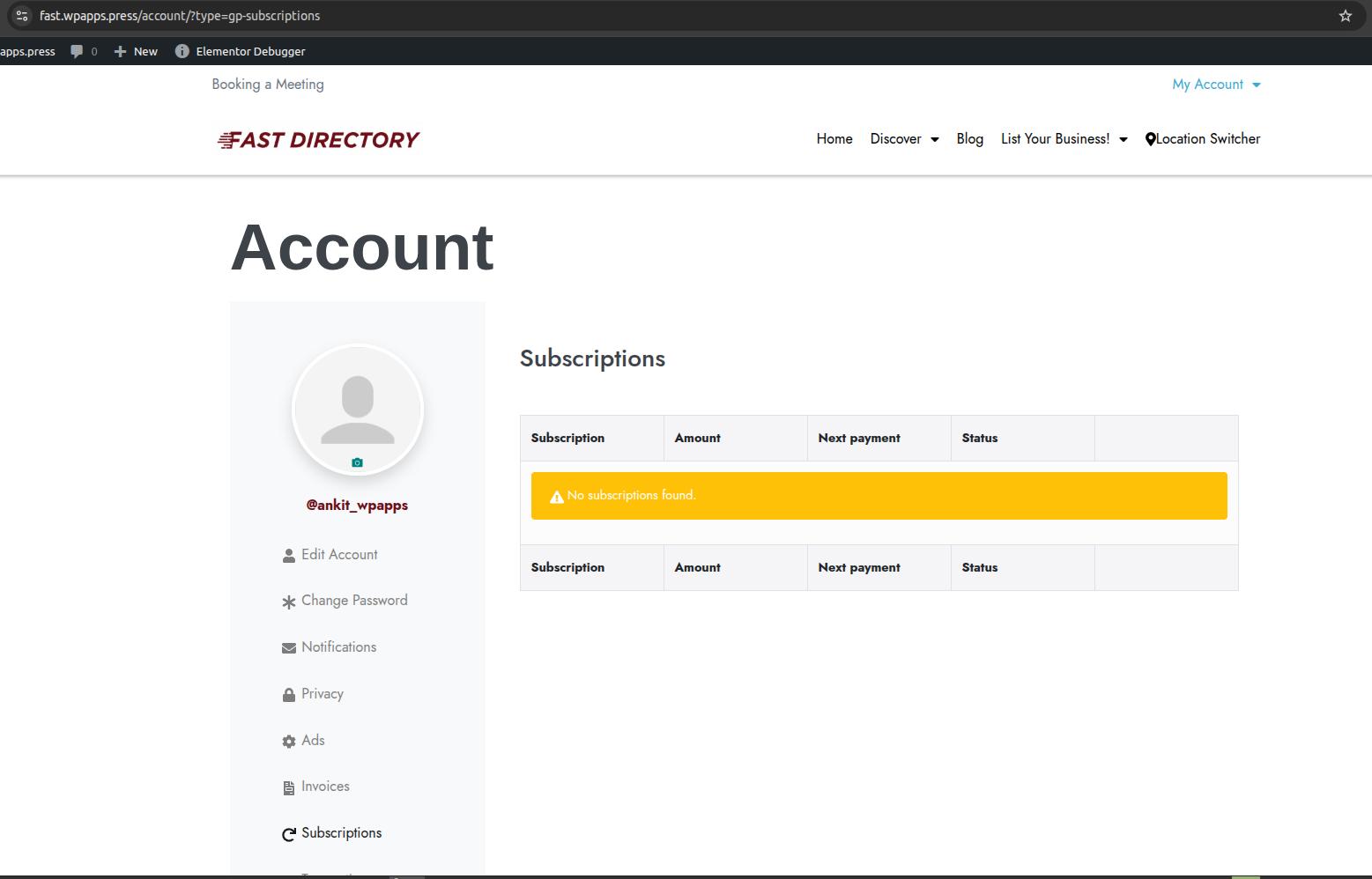The image size is (1372, 879).
Task: Open Invoices in account sidebar
Action: 324,787
